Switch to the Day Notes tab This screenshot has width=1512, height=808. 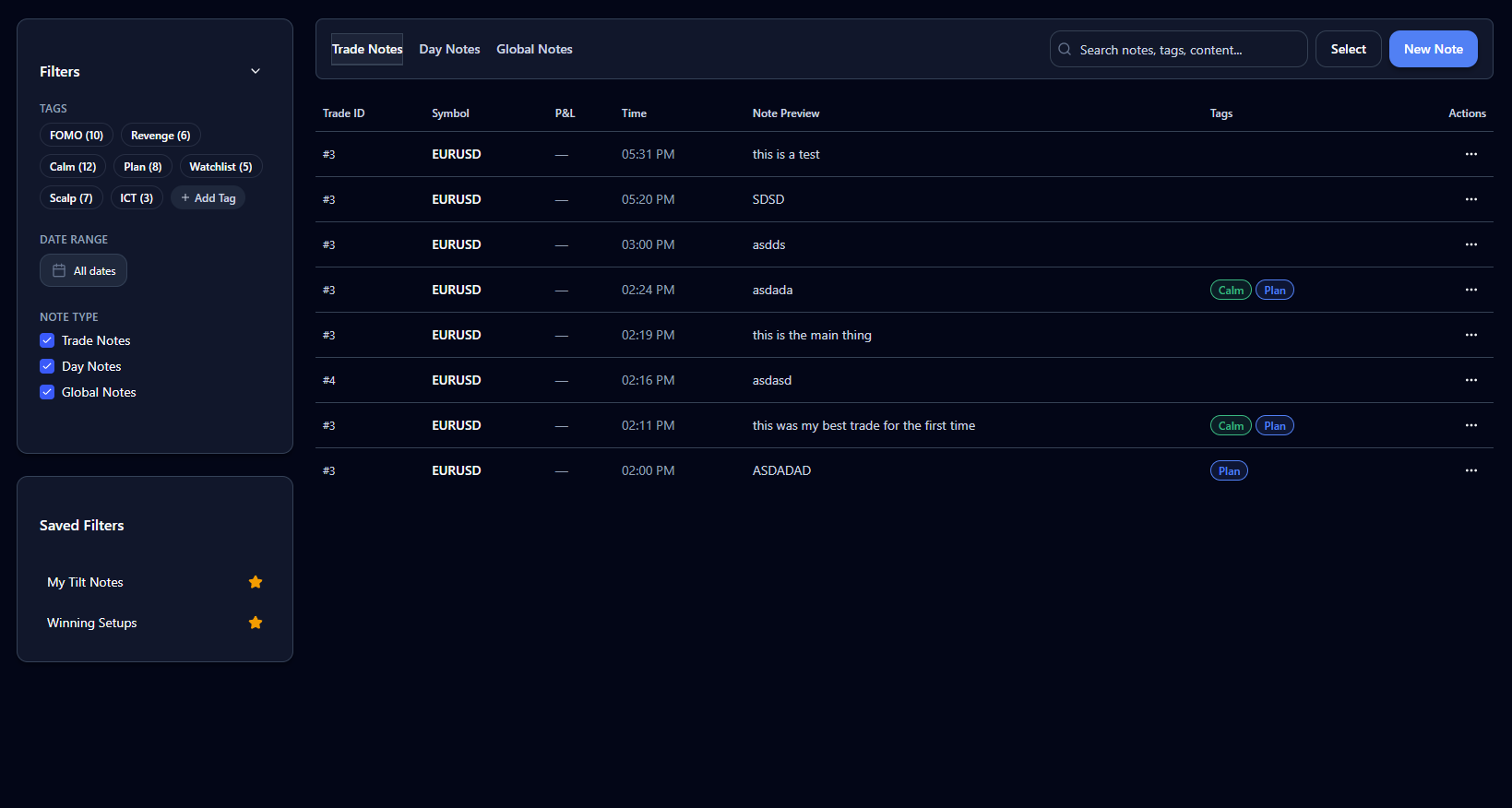tap(449, 49)
